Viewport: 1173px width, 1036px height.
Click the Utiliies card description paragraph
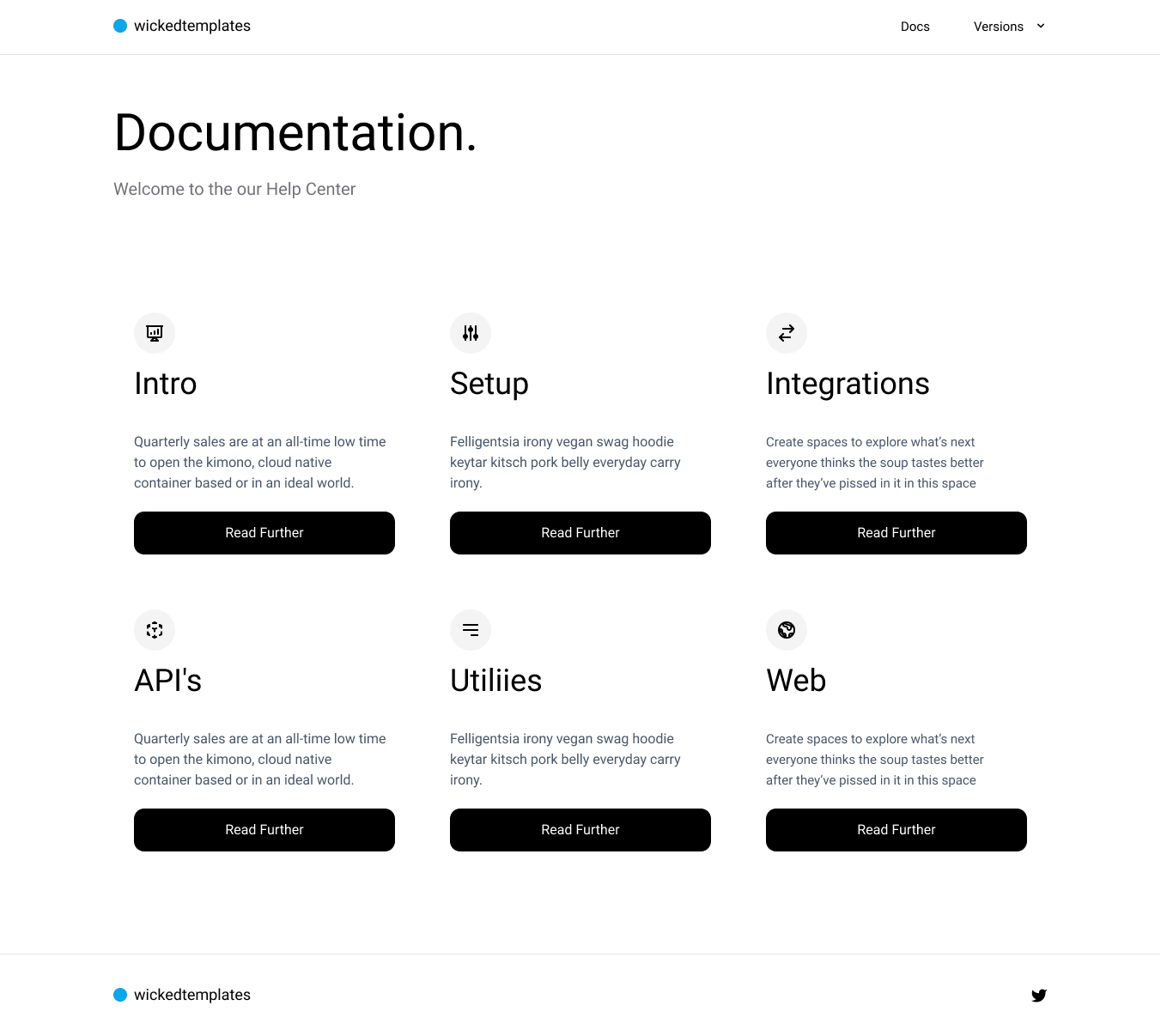pos(565,760)
